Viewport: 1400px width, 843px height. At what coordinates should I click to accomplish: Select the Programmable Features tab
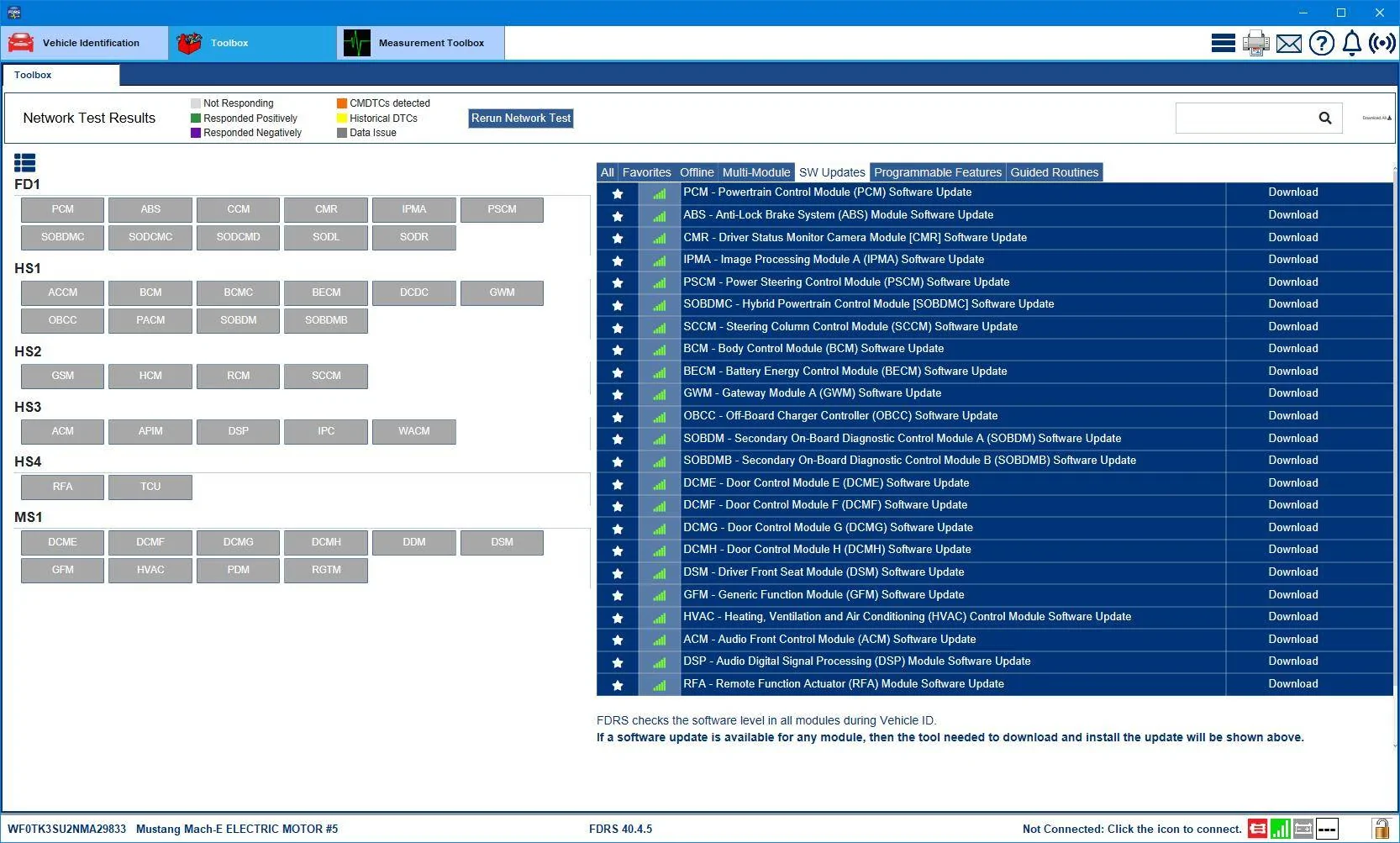click(938, 172)
